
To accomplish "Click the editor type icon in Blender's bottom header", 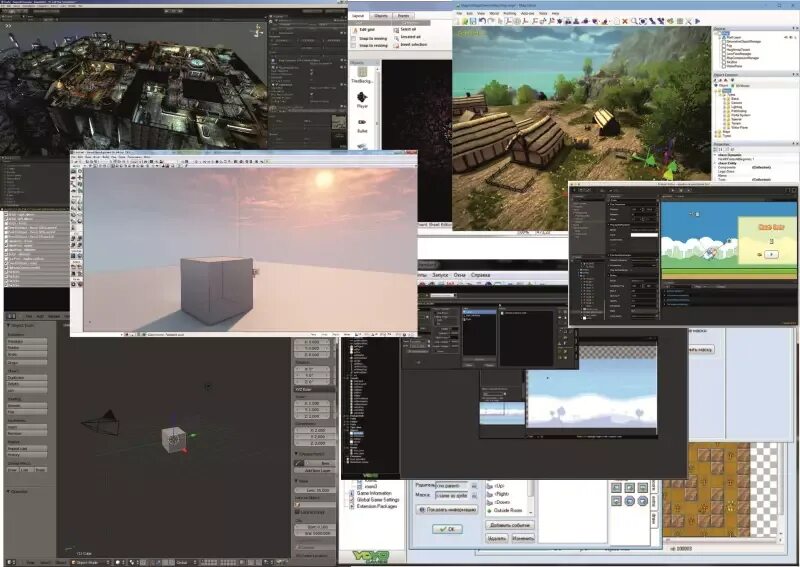I will coord(11,562).
